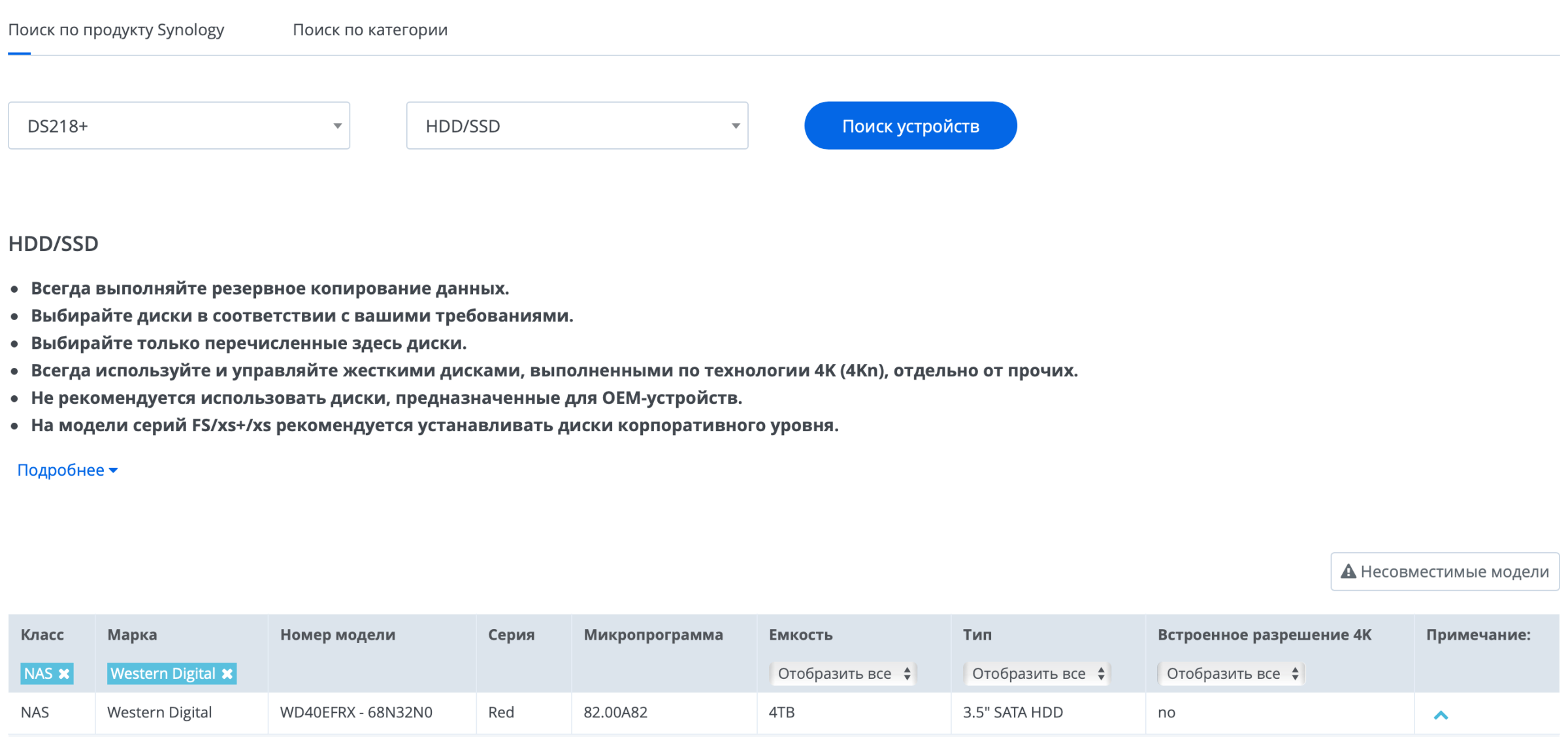Click the HDD/SSD section heading
The width and height of the screenshot is (1568, 737).
tap(53, 244)
